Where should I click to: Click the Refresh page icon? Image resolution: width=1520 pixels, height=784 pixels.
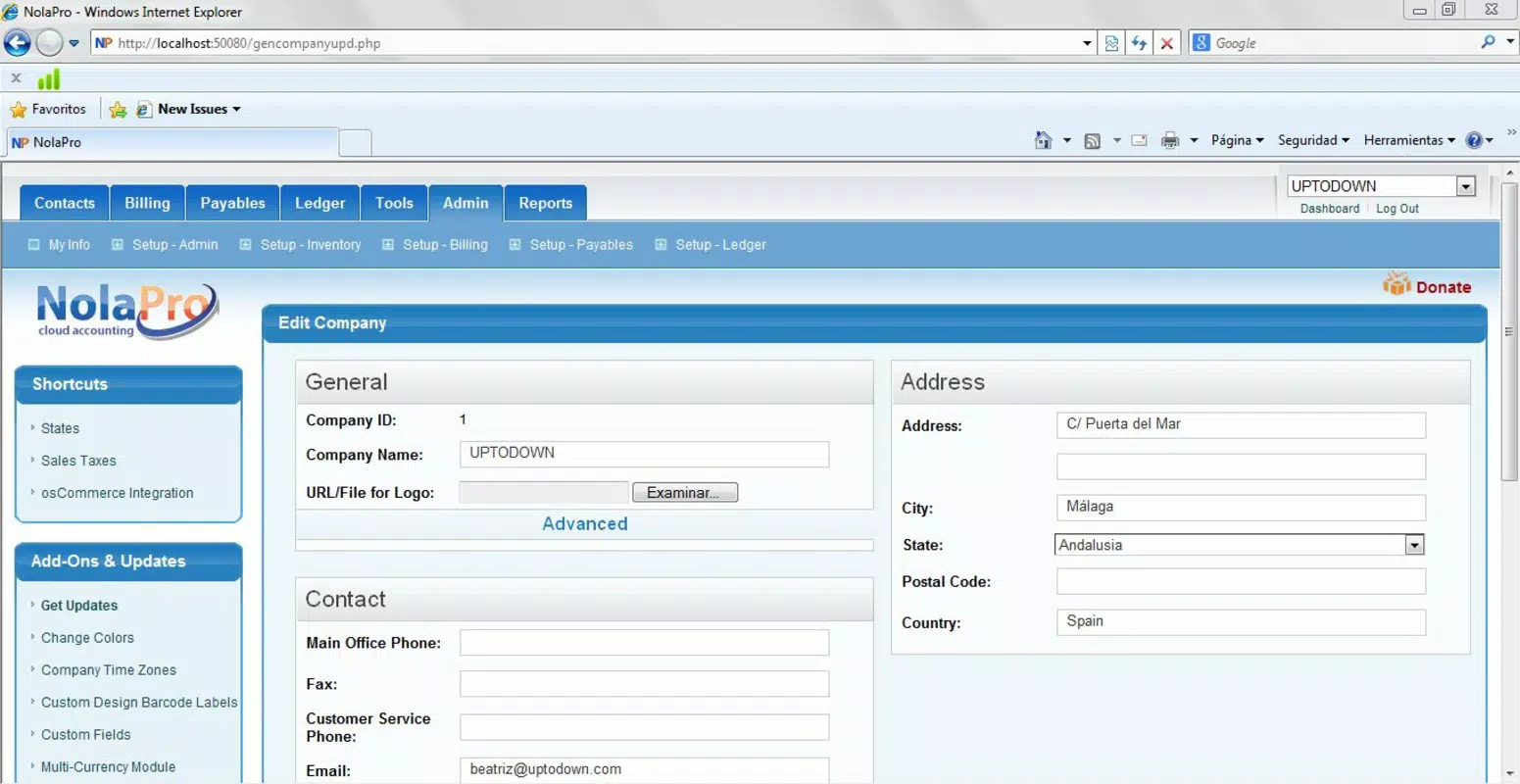point(1139,43)
